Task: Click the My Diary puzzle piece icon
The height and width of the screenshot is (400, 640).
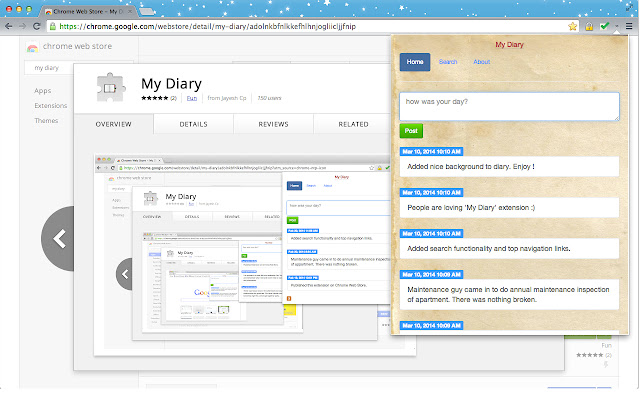Action: pyautogui.click(x=111, y=87)
